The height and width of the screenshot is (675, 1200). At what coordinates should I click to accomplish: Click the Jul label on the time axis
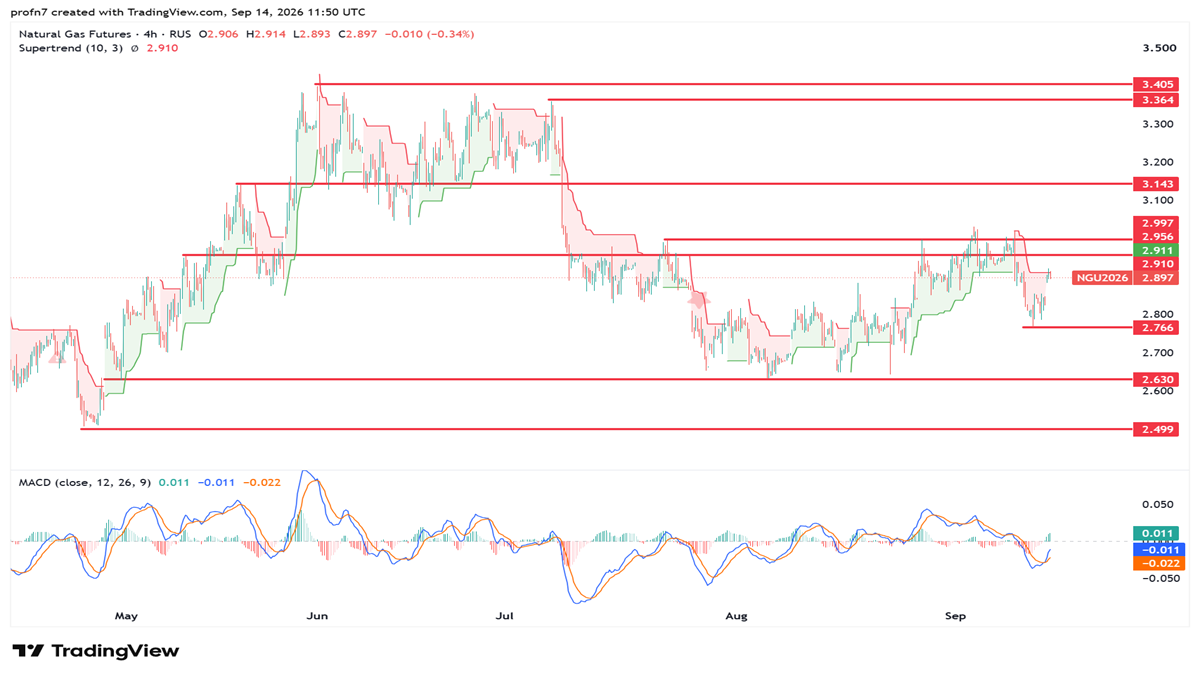point(507,616)
